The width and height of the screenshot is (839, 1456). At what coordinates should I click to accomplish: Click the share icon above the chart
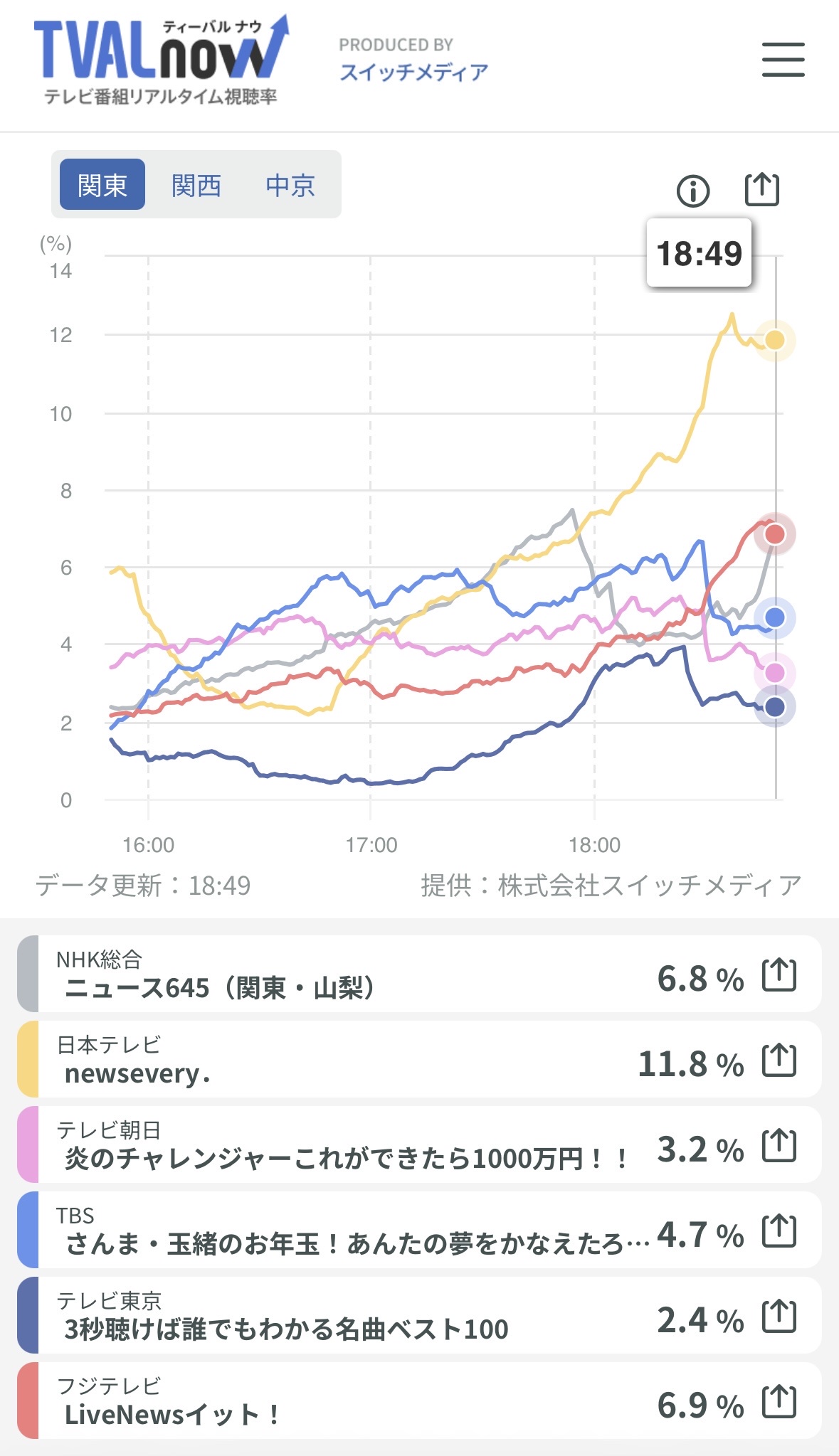(761, 190)
